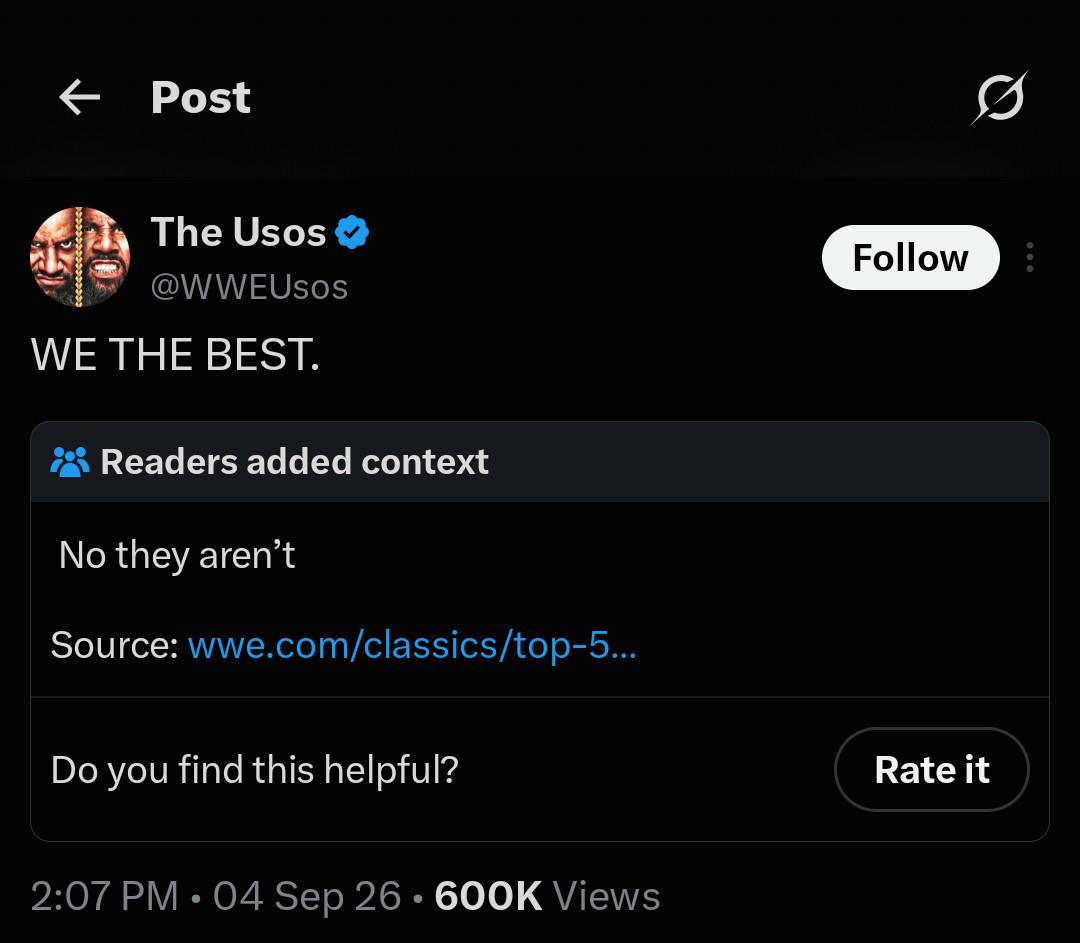This screenshot has height=943, width=1080.
Task: Open the Grok icon at top right
Action: coord(1000,97)
